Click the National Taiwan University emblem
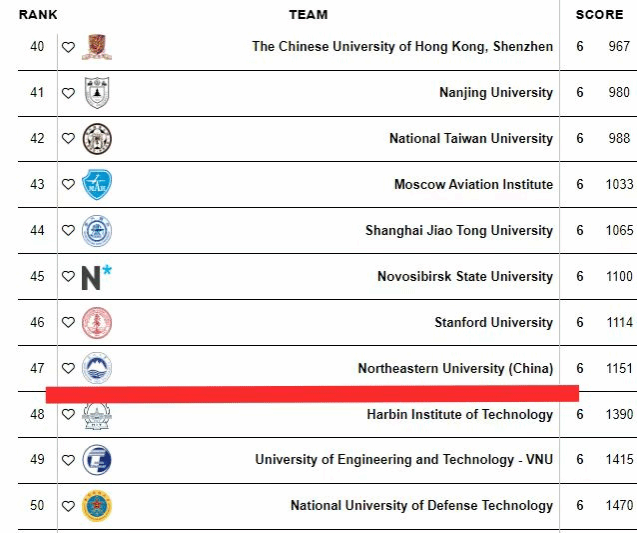 [97, 139]
